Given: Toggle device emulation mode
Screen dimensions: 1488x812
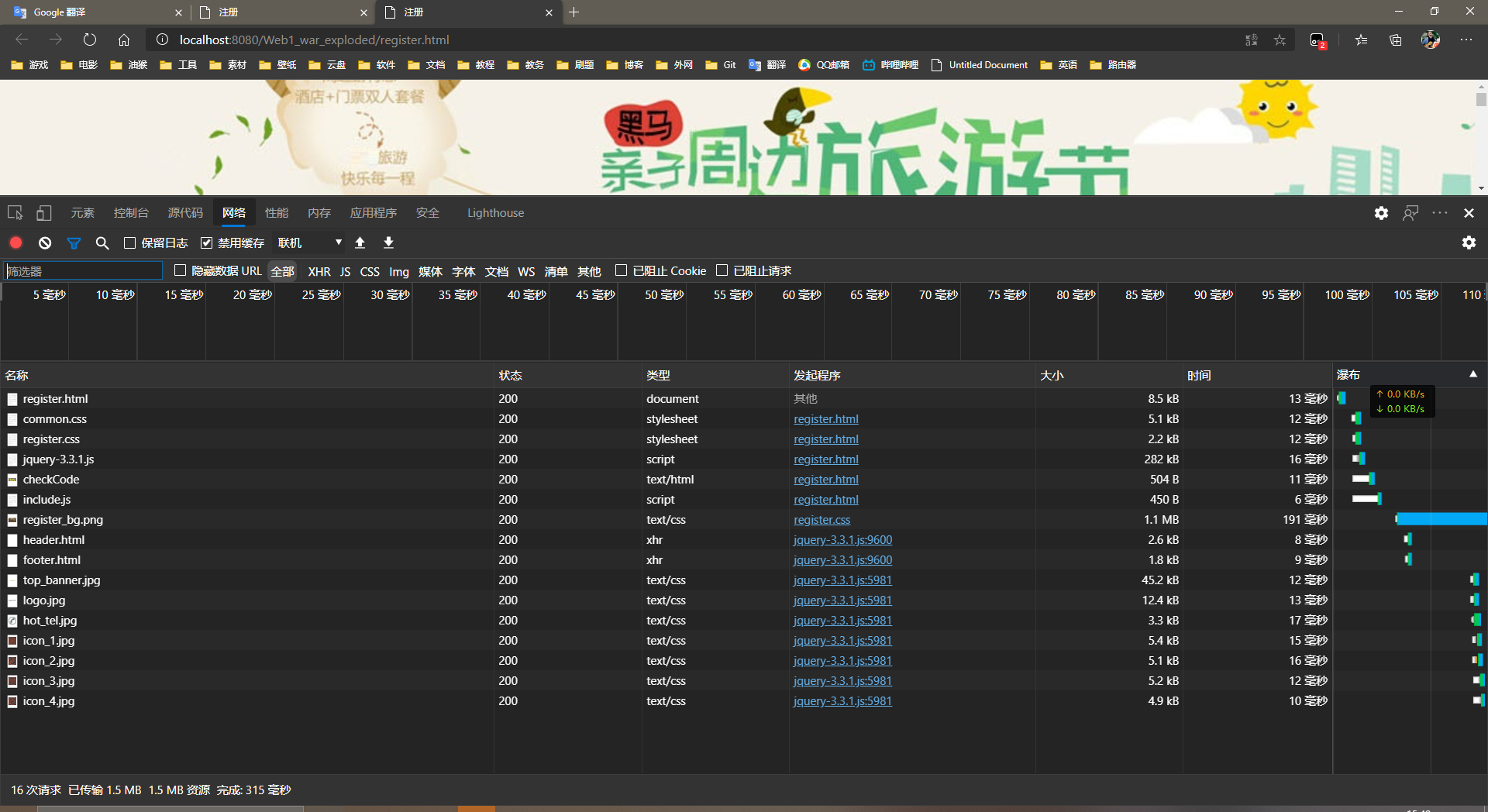Looking at the screenshot, I should 43,212.
